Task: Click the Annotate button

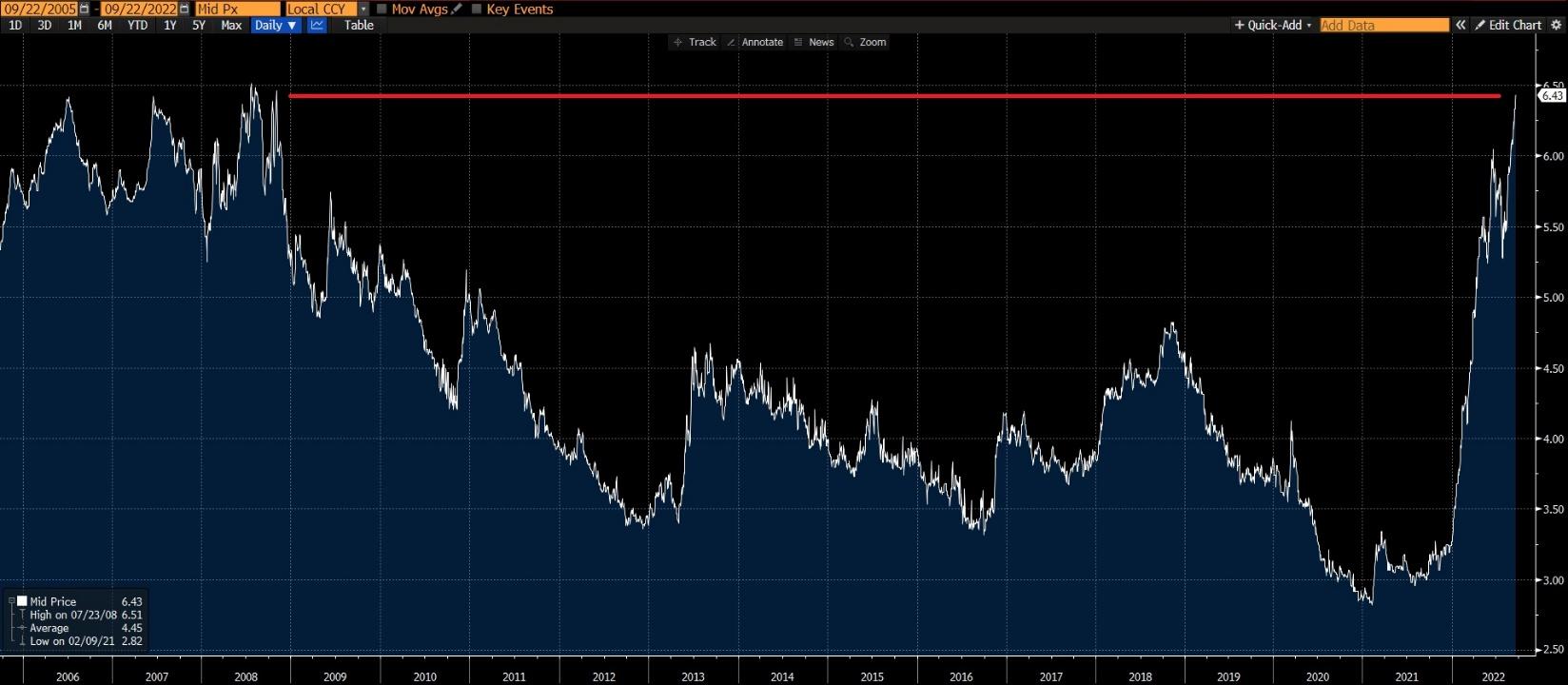Action: click(755, 42)
